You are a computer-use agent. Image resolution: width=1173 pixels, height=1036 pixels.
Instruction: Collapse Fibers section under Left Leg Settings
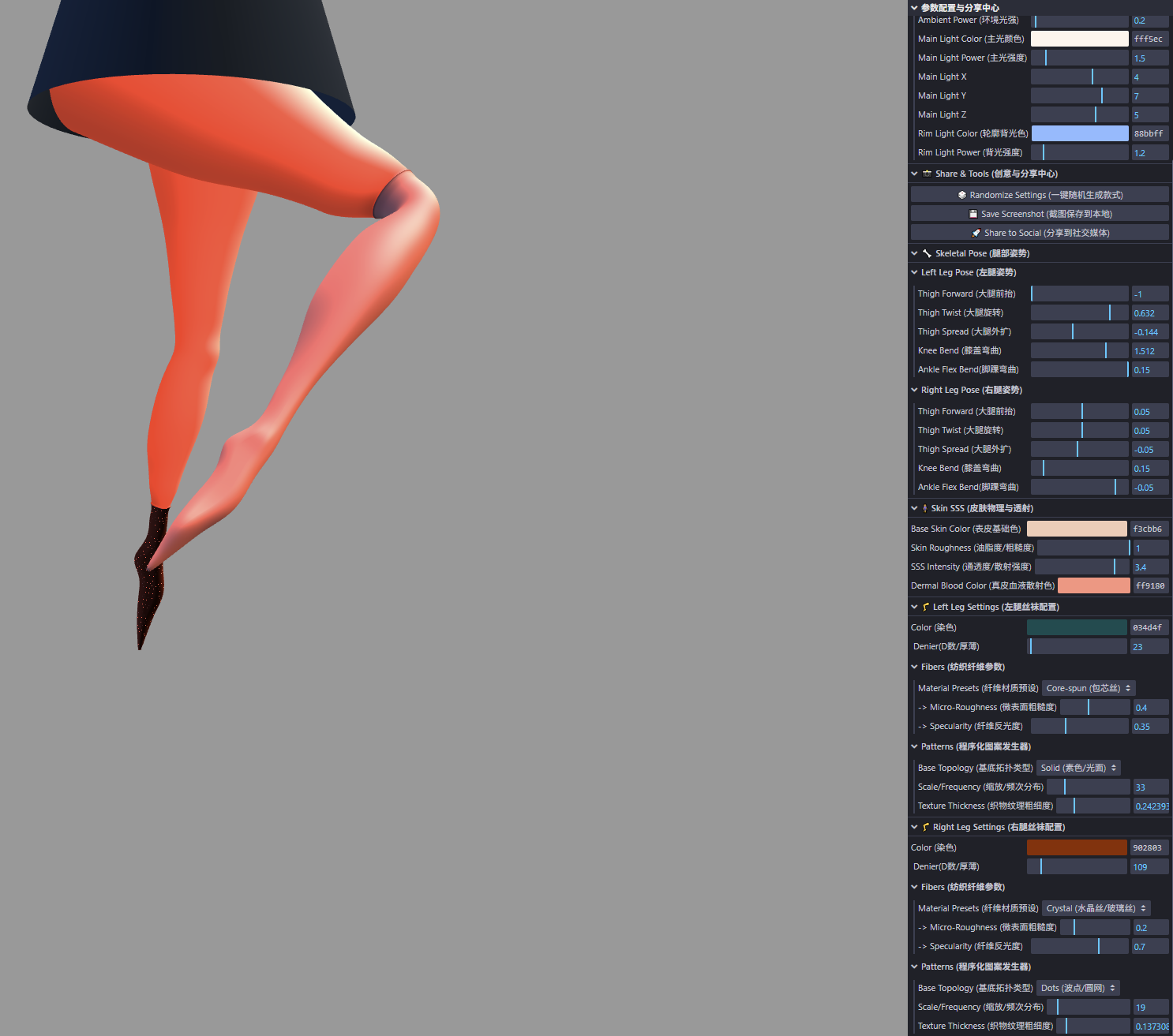pyautogui.click(x=1040, y=667)
